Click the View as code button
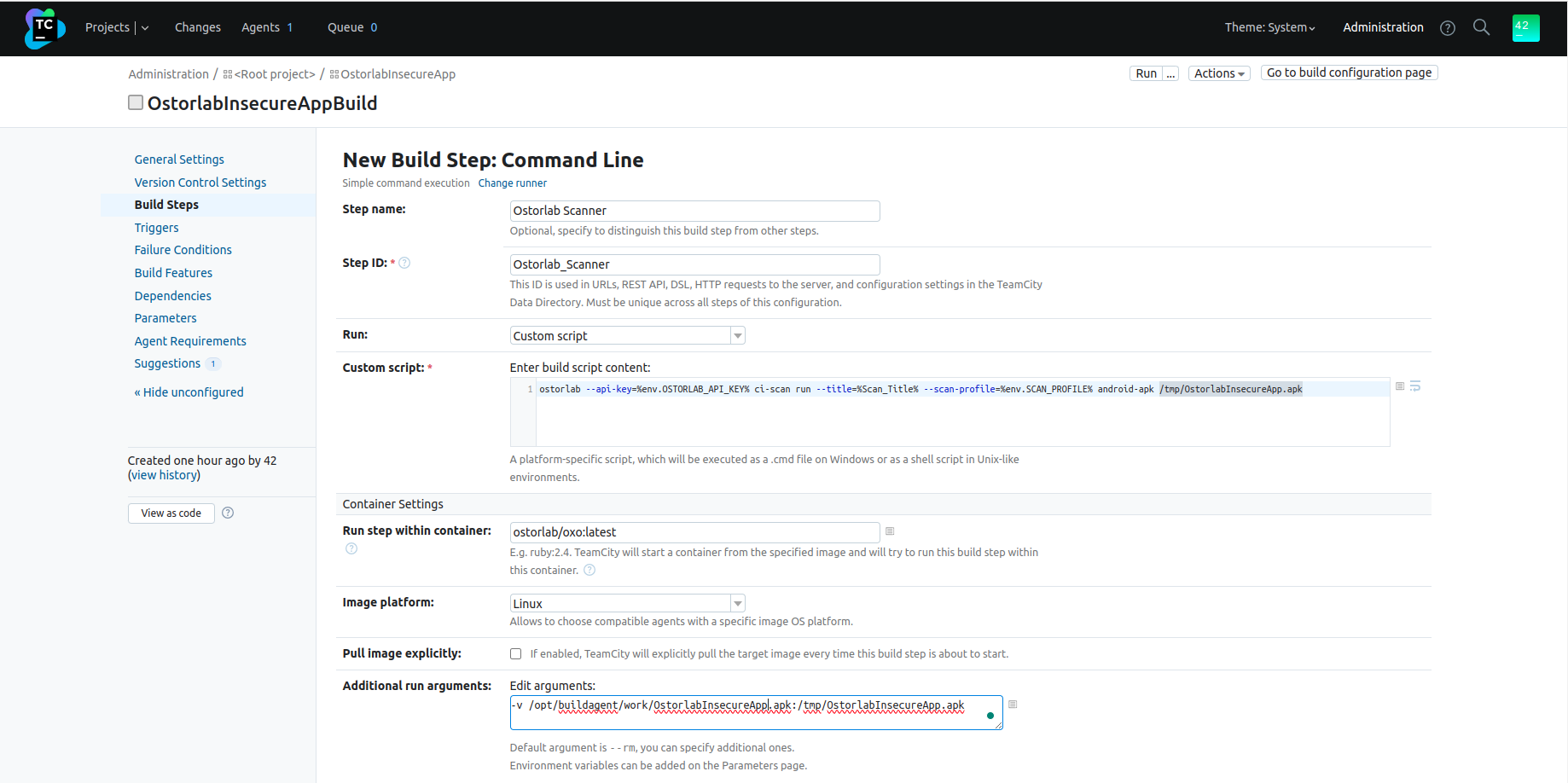Screen dimensions: 1568x783 coord(171,513)
